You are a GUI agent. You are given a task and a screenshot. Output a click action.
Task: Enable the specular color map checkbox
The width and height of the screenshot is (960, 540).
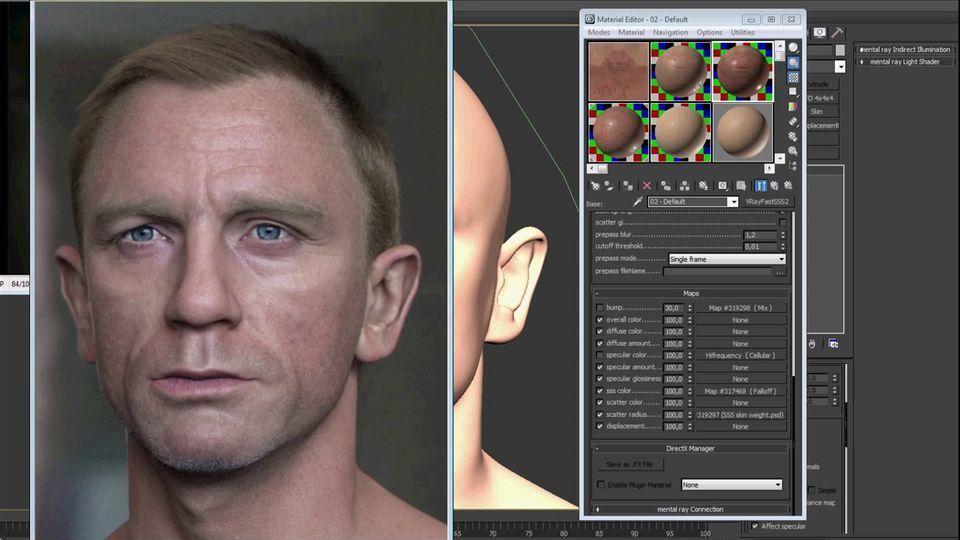(x=599, y=355)
